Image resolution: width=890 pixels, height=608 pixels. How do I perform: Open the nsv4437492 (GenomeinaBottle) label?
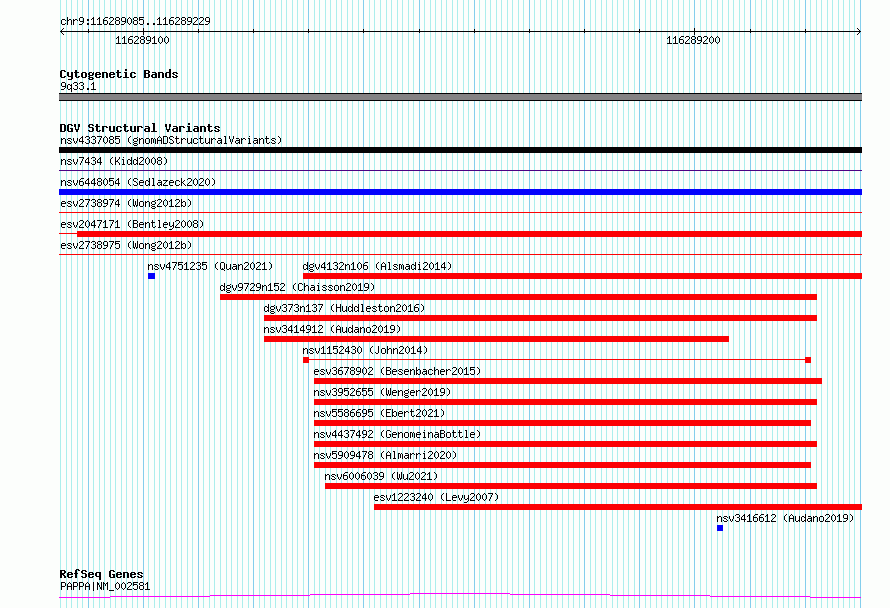point(397,434)
